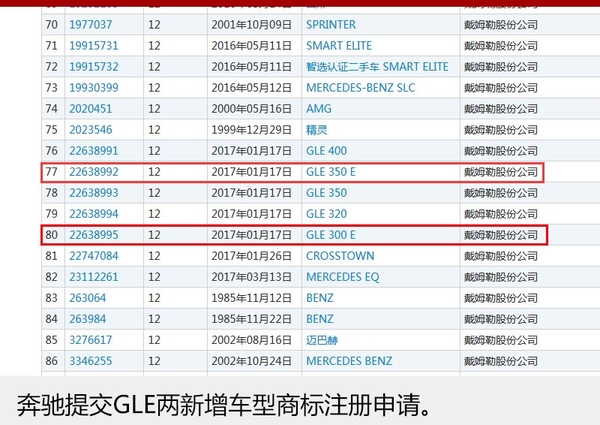The image size is (600, 425).
Task: Open the GLE 300 E trademark
Action: pyautogui.click(x=331, y=235)
